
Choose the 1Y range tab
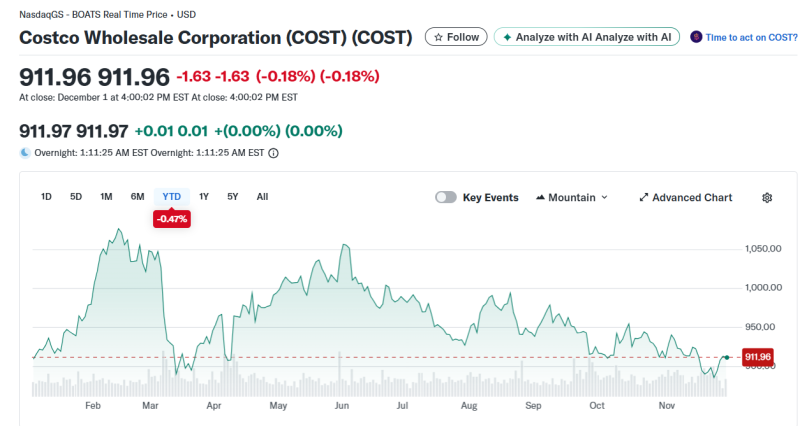tap(204, 197)
